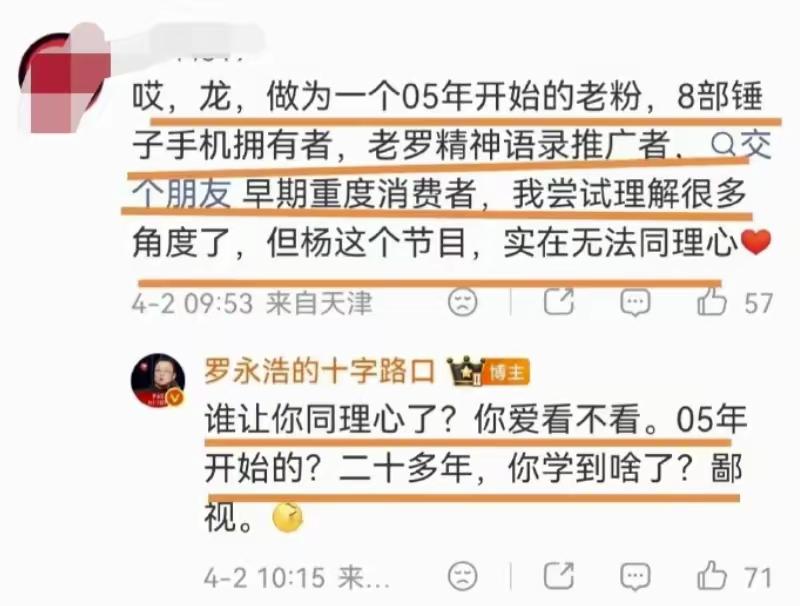This screenshot has height=606, width=800.
Task: View the blurred commenter avatar
Action: coord(65,77)
